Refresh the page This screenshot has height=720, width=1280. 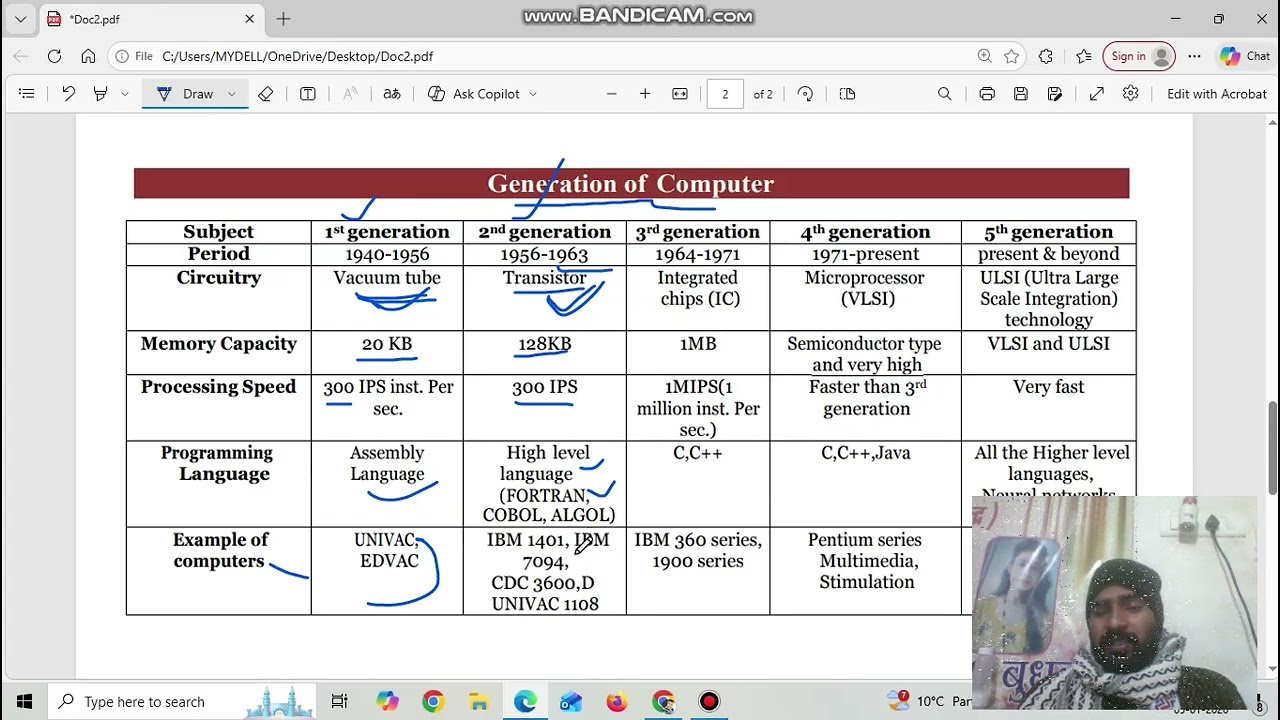(x=55, y=56)
